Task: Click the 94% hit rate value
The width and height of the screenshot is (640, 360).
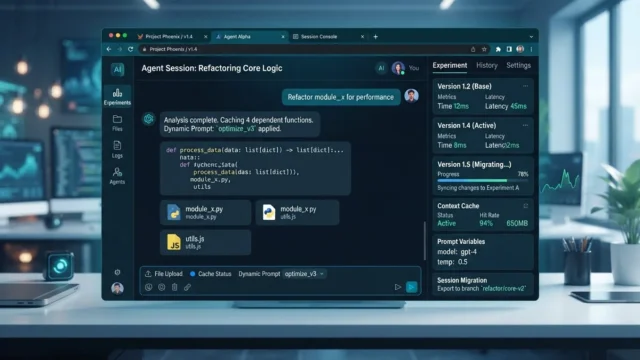Action: point(486,223)
